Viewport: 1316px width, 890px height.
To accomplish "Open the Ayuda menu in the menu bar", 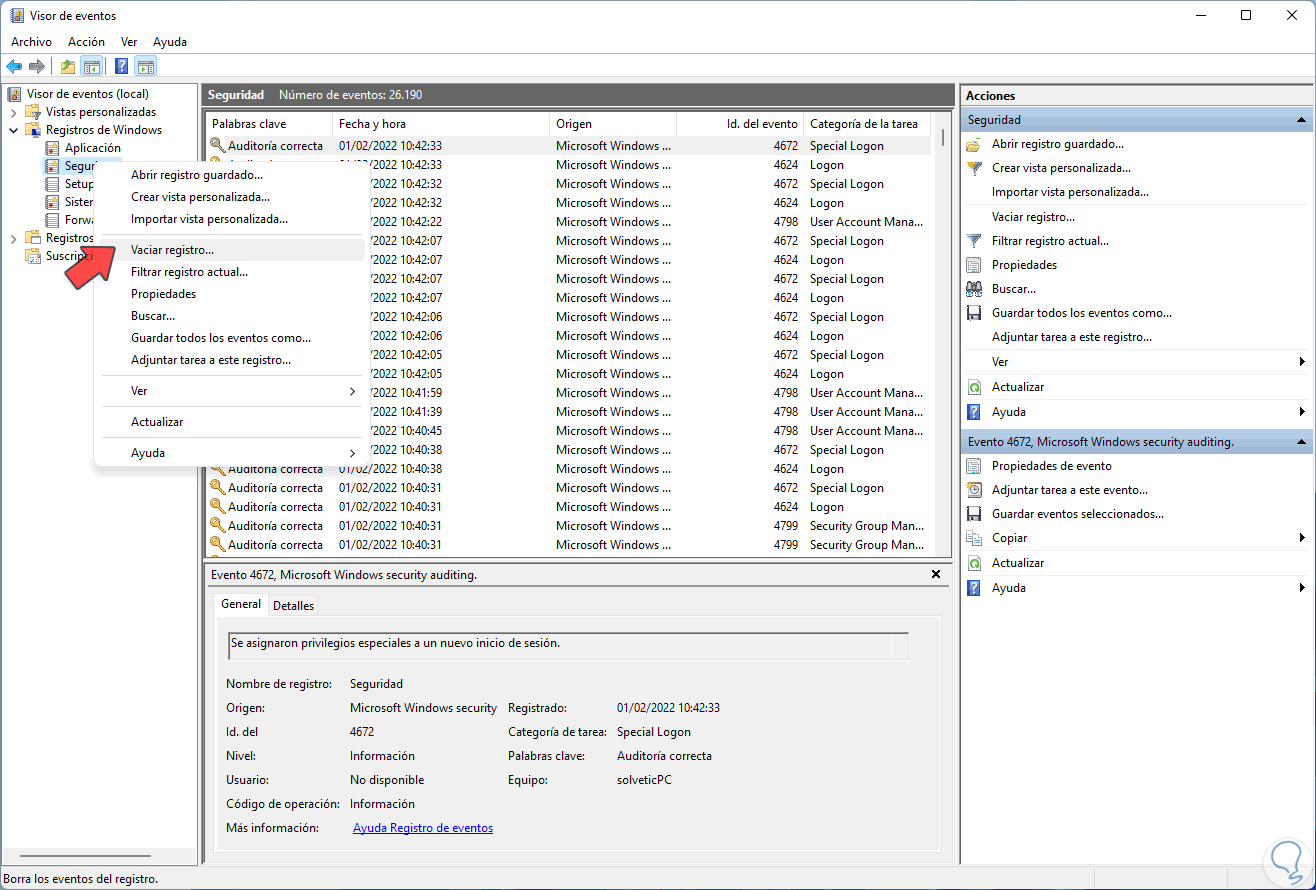I will 170,42.
